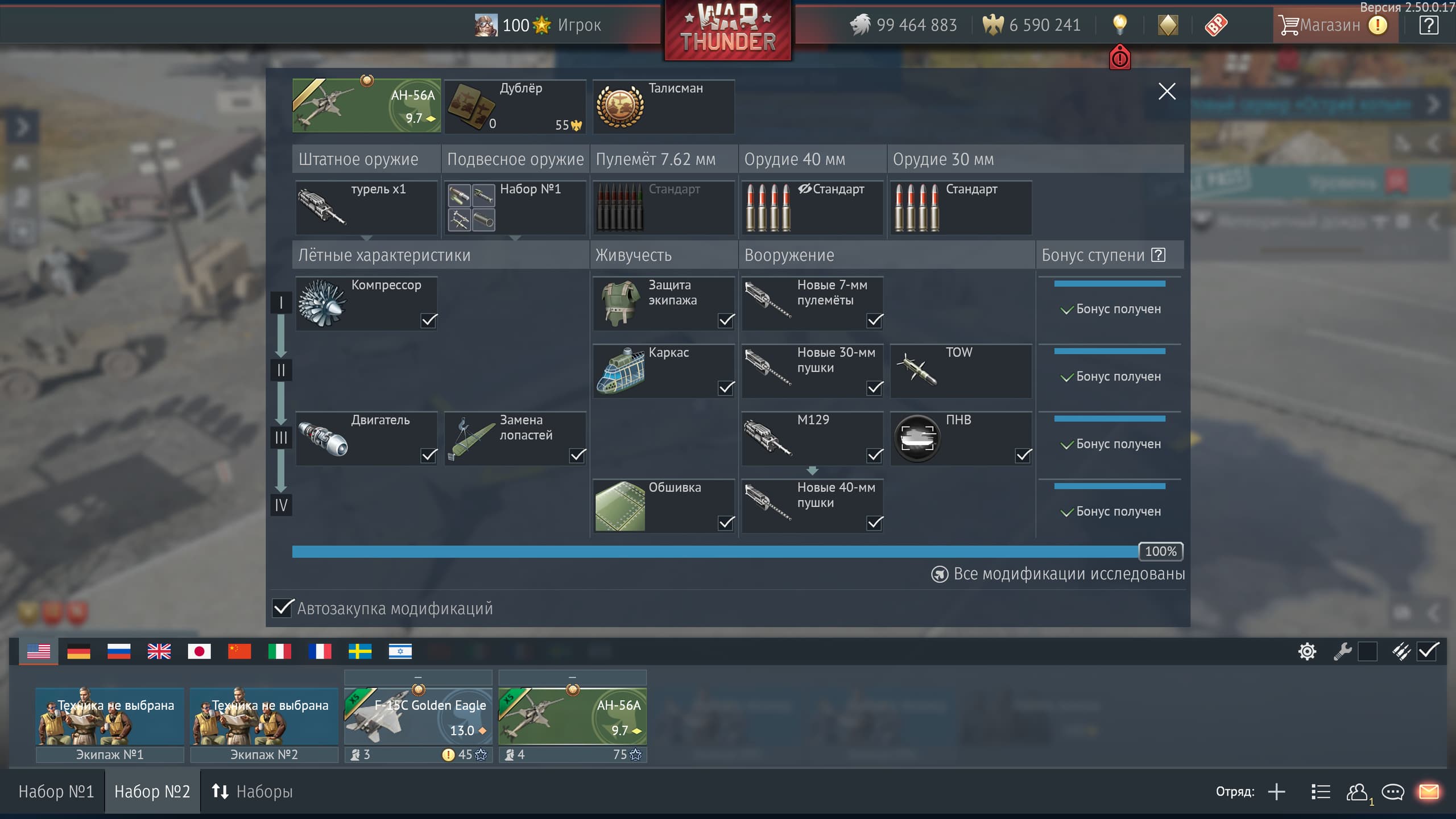Select the F-15C Golden Eagle crew slot
This screenshot has width=1456, height=819.
(x=418, y=717)
